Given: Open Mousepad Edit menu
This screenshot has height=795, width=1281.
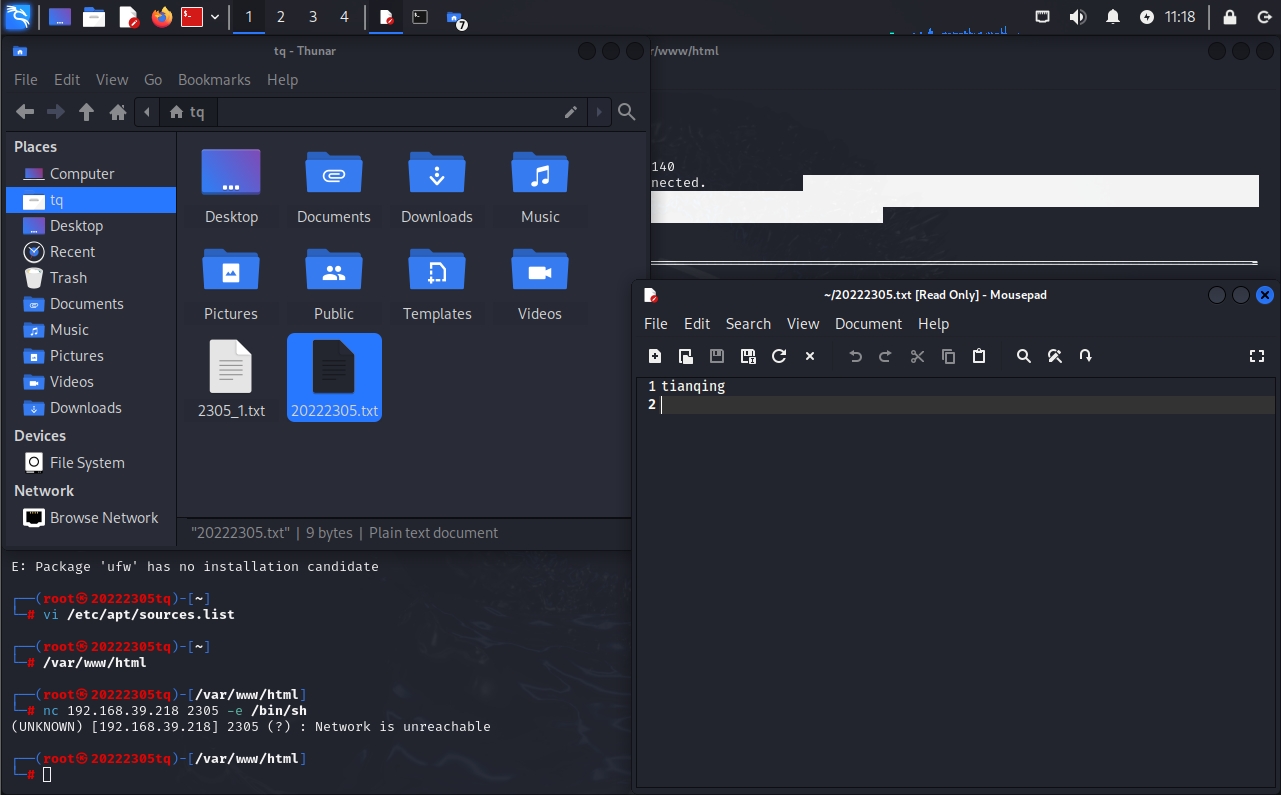Looking at the screenshot, I should pos(697,324).
